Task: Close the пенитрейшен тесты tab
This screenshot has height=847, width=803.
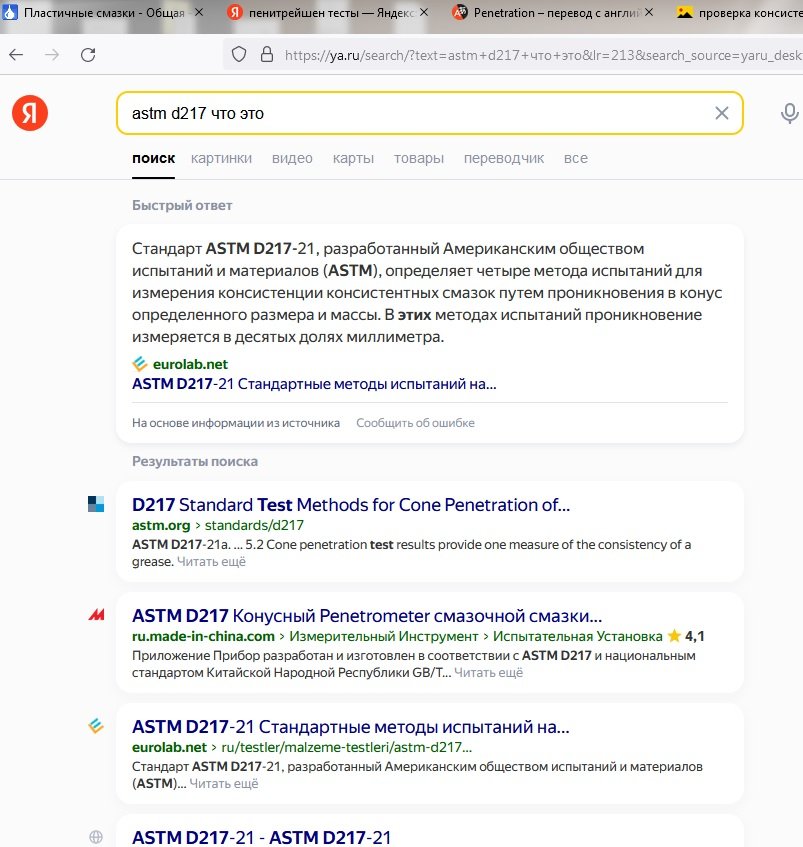Action: (424, 12)
